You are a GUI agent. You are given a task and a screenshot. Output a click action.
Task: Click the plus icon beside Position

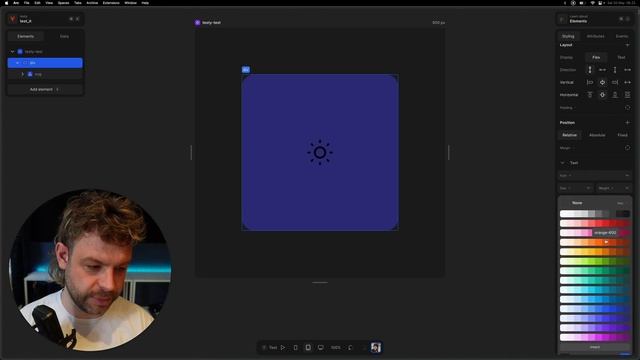pos(627,122)
